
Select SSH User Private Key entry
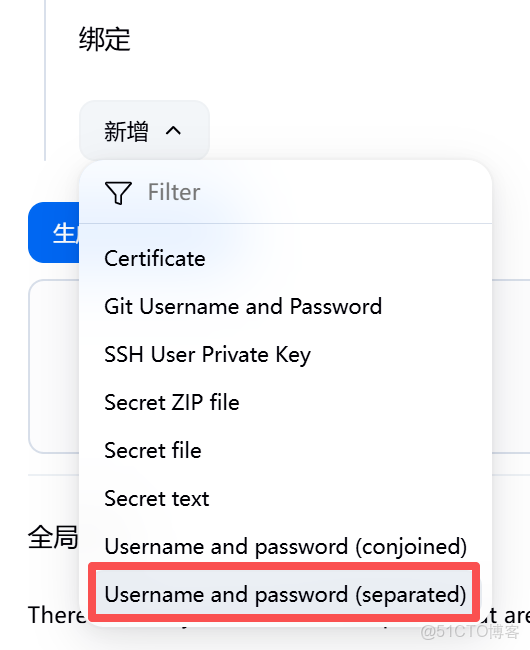click(207, 355)
